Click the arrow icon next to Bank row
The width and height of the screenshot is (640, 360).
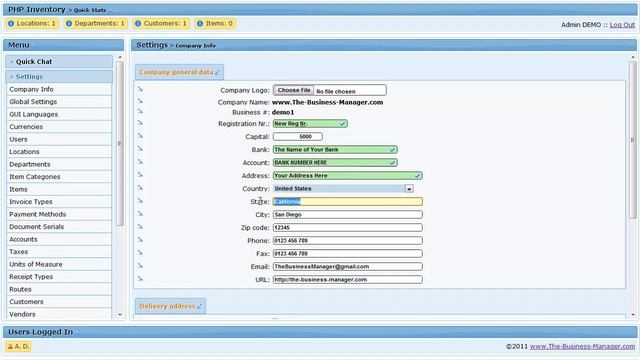[x=140, y=149]
